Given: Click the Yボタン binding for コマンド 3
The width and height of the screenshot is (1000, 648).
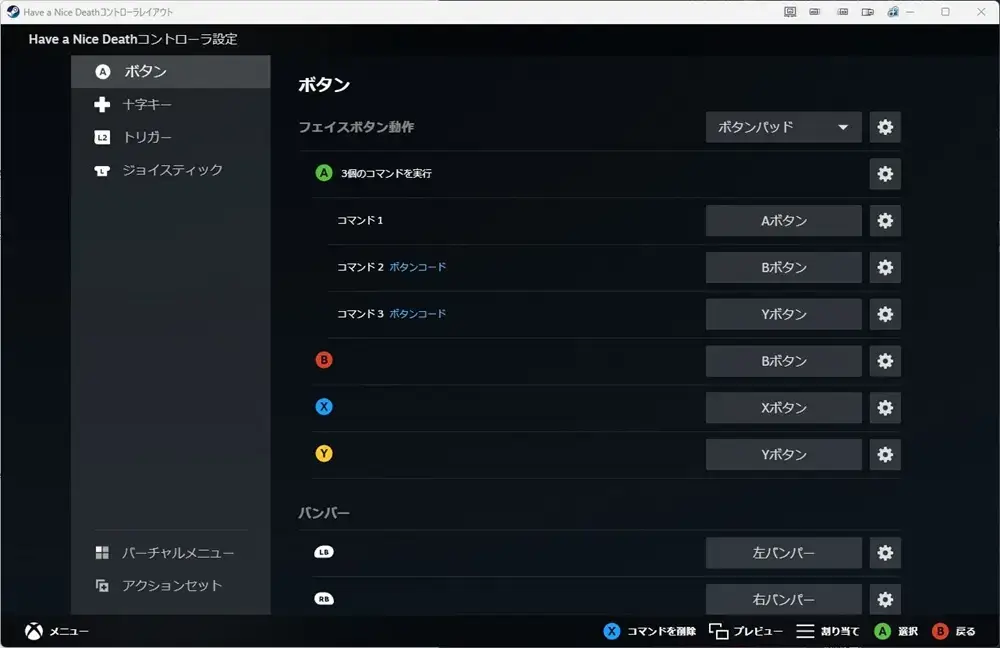Looking at the screenshot, I should [783, 314].
